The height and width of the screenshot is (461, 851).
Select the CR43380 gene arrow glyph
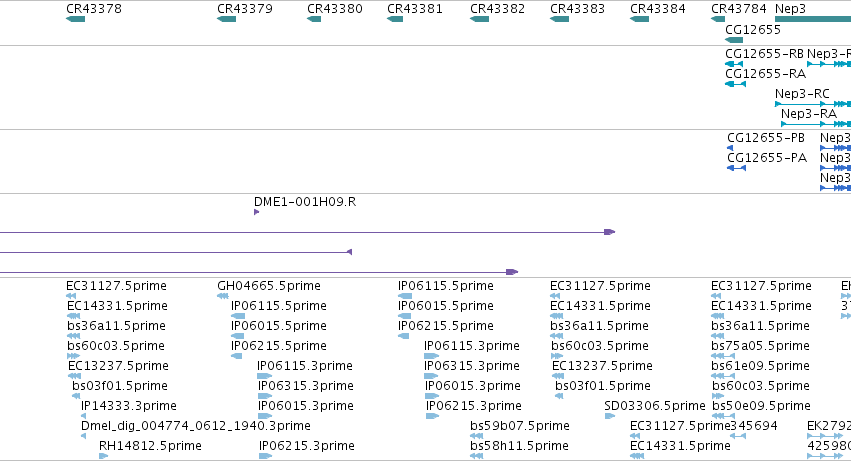pos(314,20)
